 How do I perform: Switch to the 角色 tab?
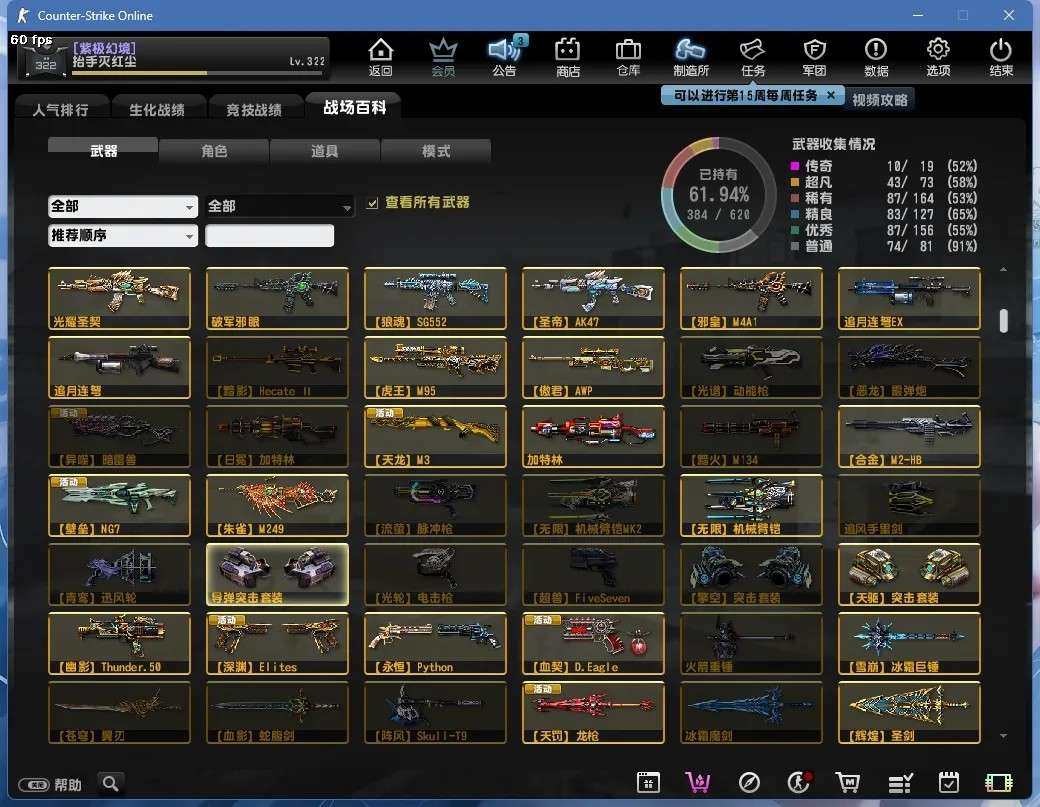(x=214, y=151)
